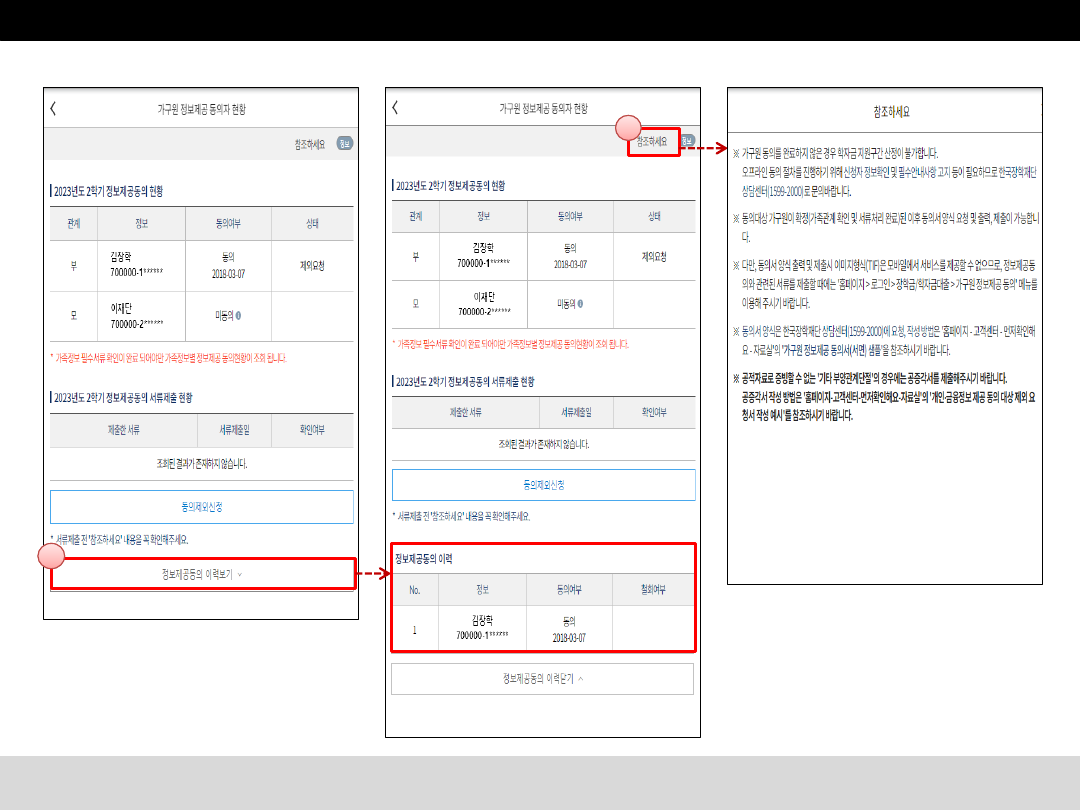The height and width of the screenshot is (810, 1080).
Task: Click the 정보 badge beside un-highlighted 참조하세요
Action: click(344, 143)
